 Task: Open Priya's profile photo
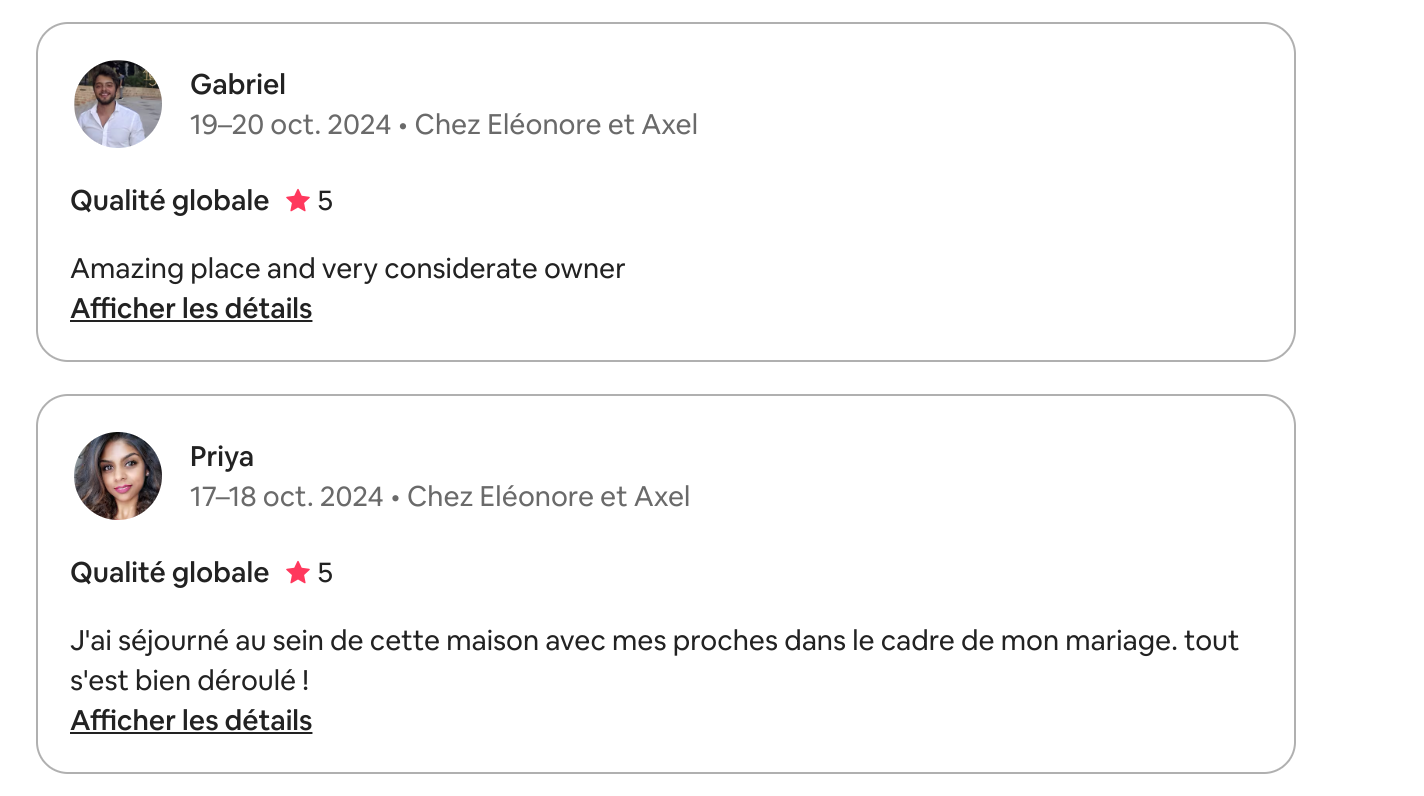pos(118,476)
